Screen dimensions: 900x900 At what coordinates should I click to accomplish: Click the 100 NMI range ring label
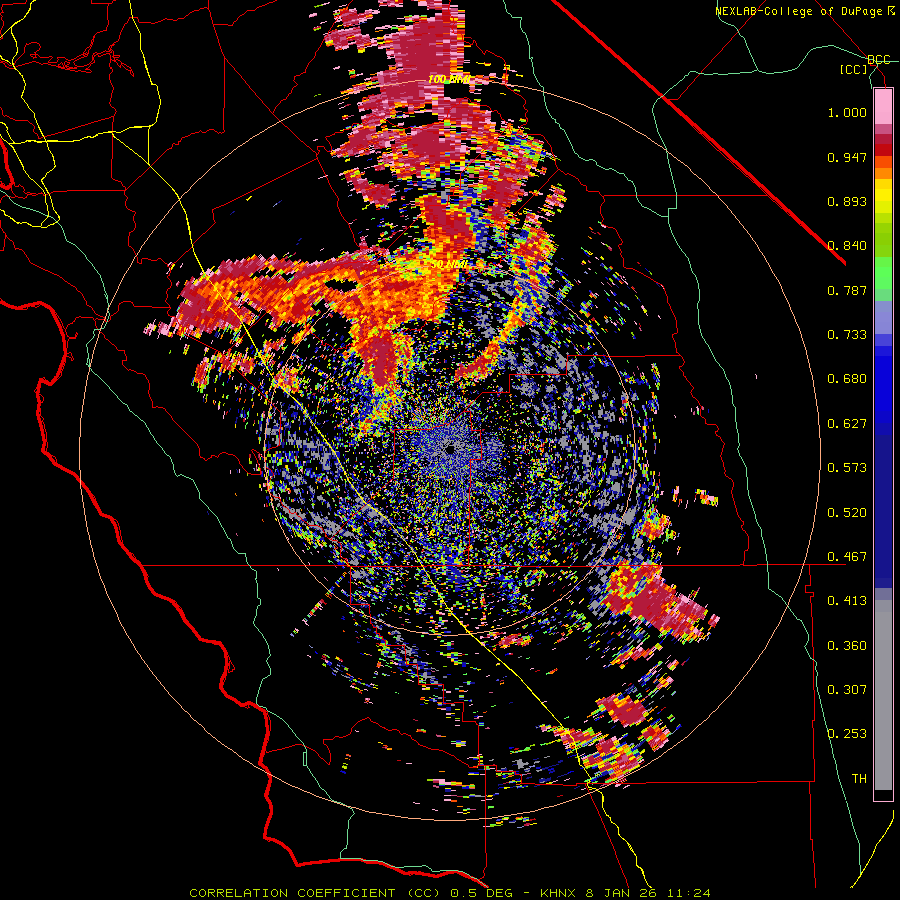(449, 79)
